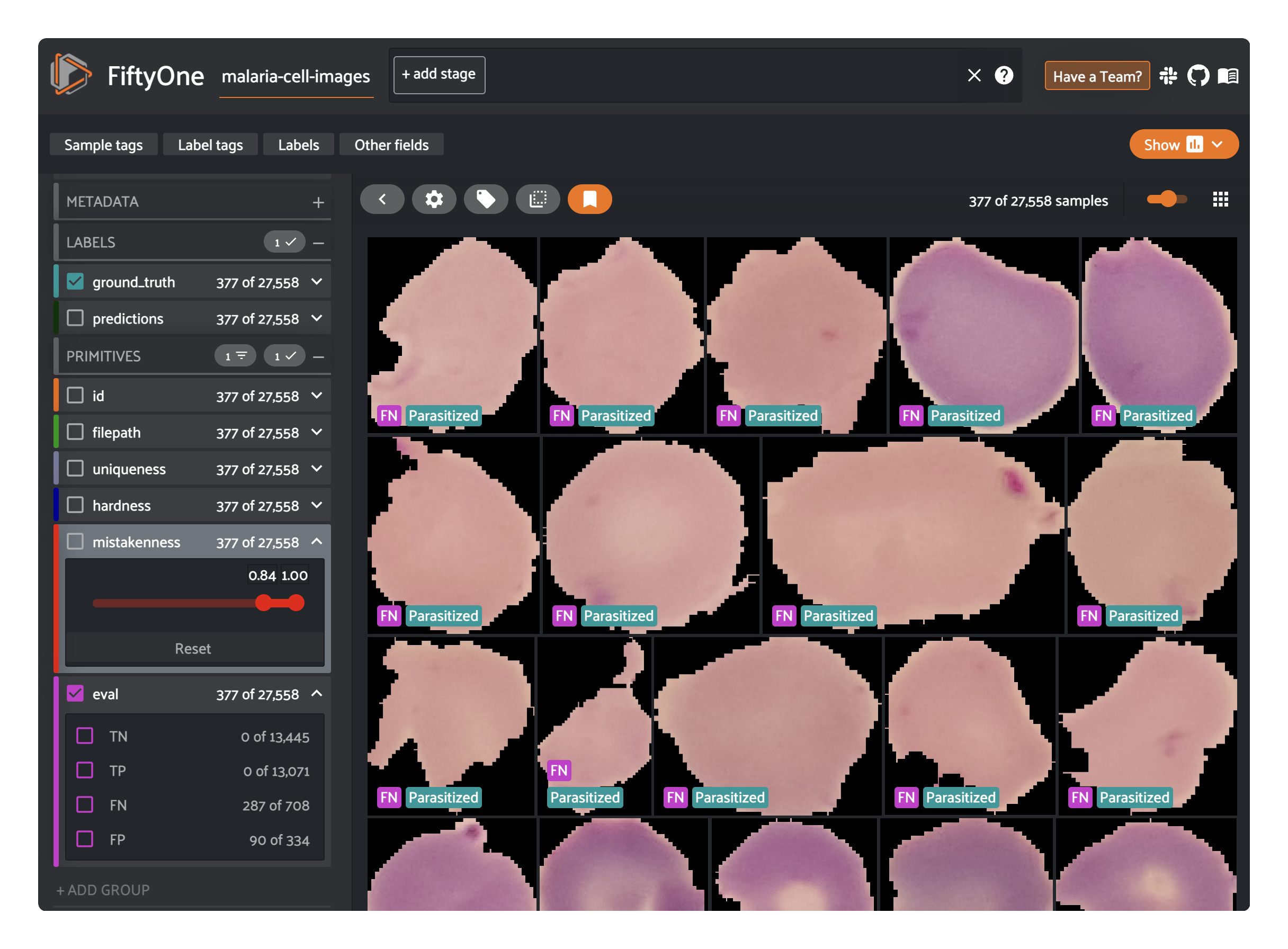Adjust the grid zoom slider
The width and height of the screenshot is (1288, 949).
tap(1167, 199)
